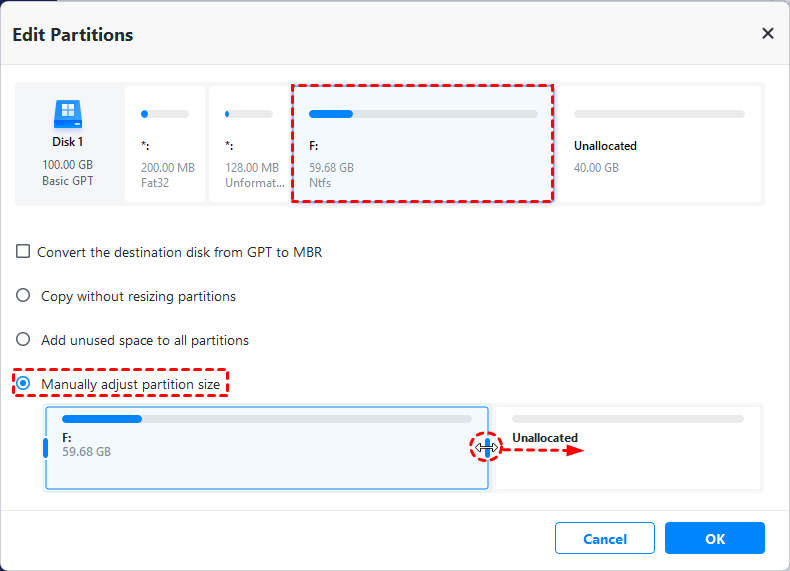Select Manually adjust partition size option

coord(23,384)
